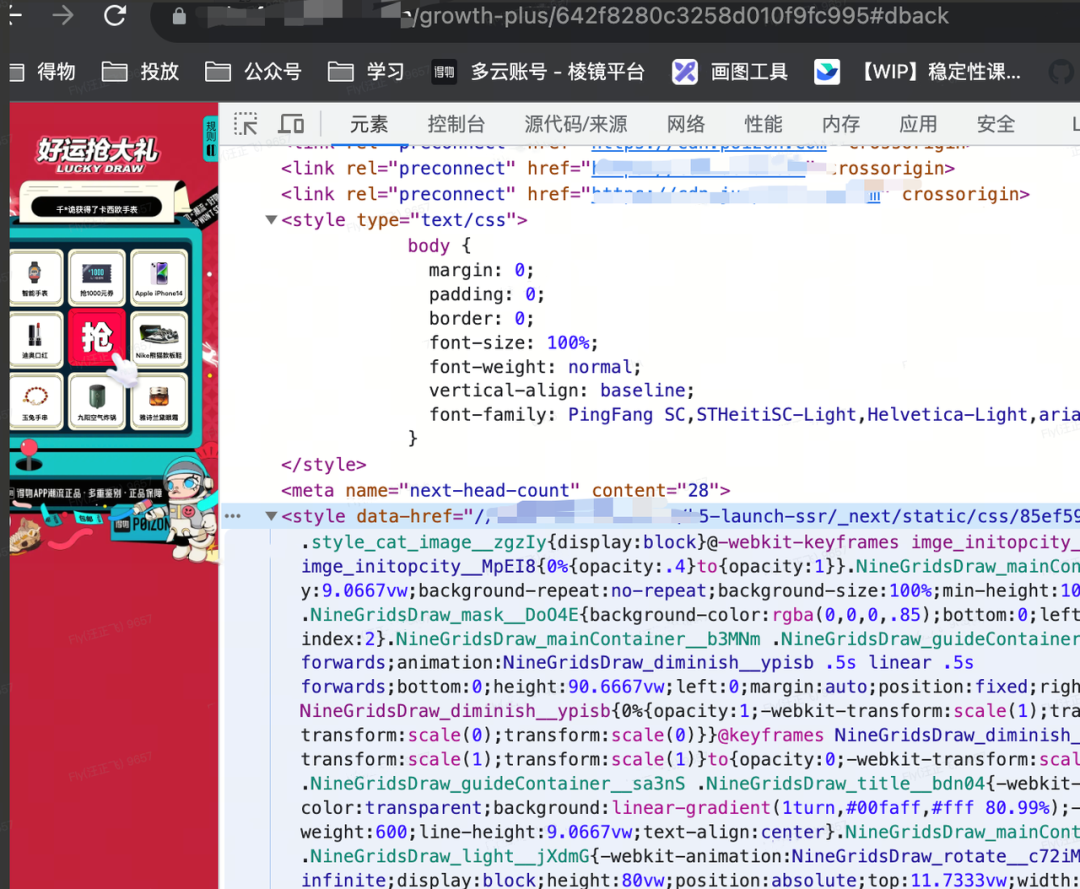This screenshot has width=1080, height=889.
Task: Switch to 内存 tab
Action: point(841,125)
